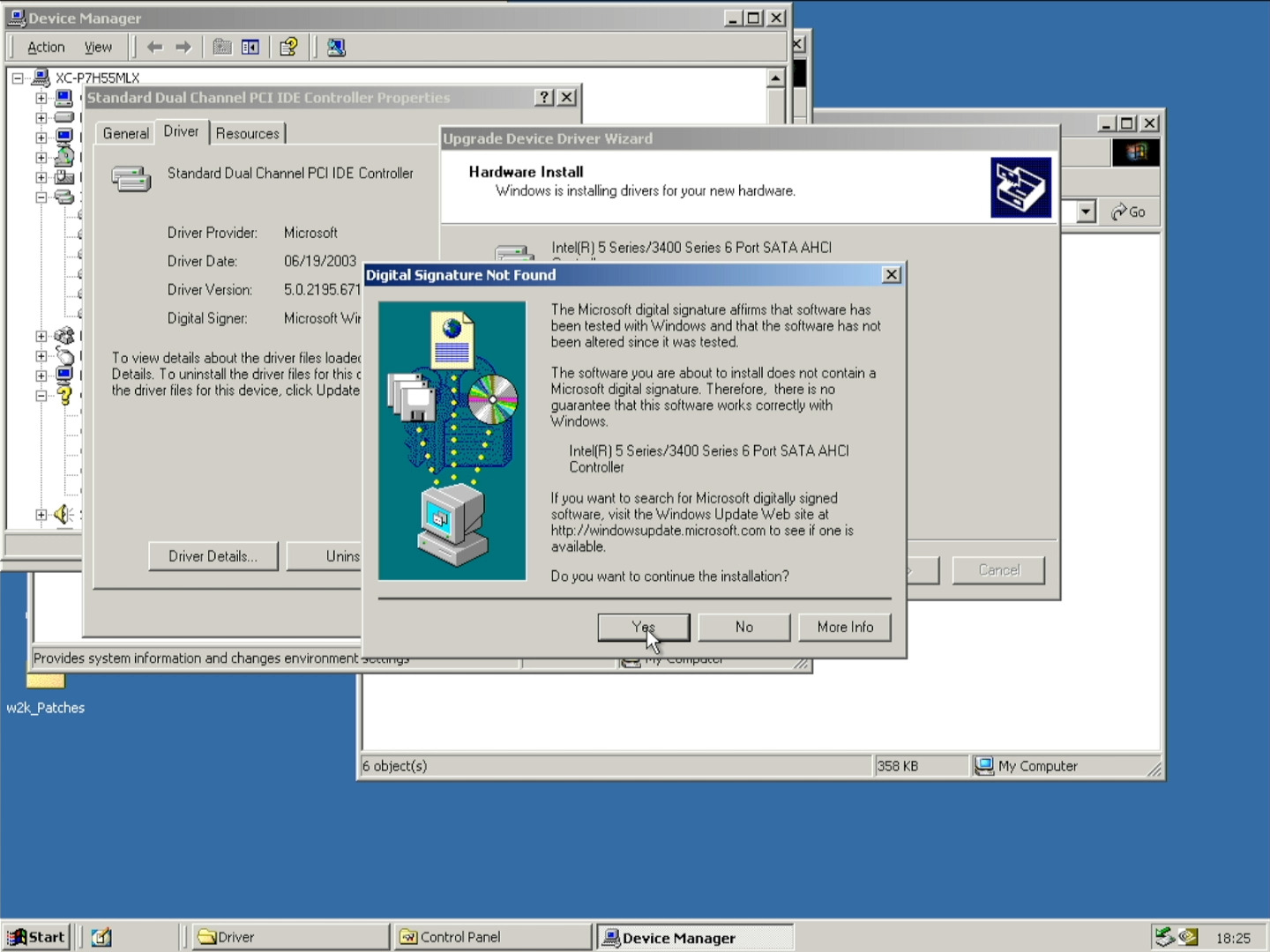The height and width of the screenshot is (952, 1270).
Task: Open the Action menu in Device Manager
Action: point(46,48)
